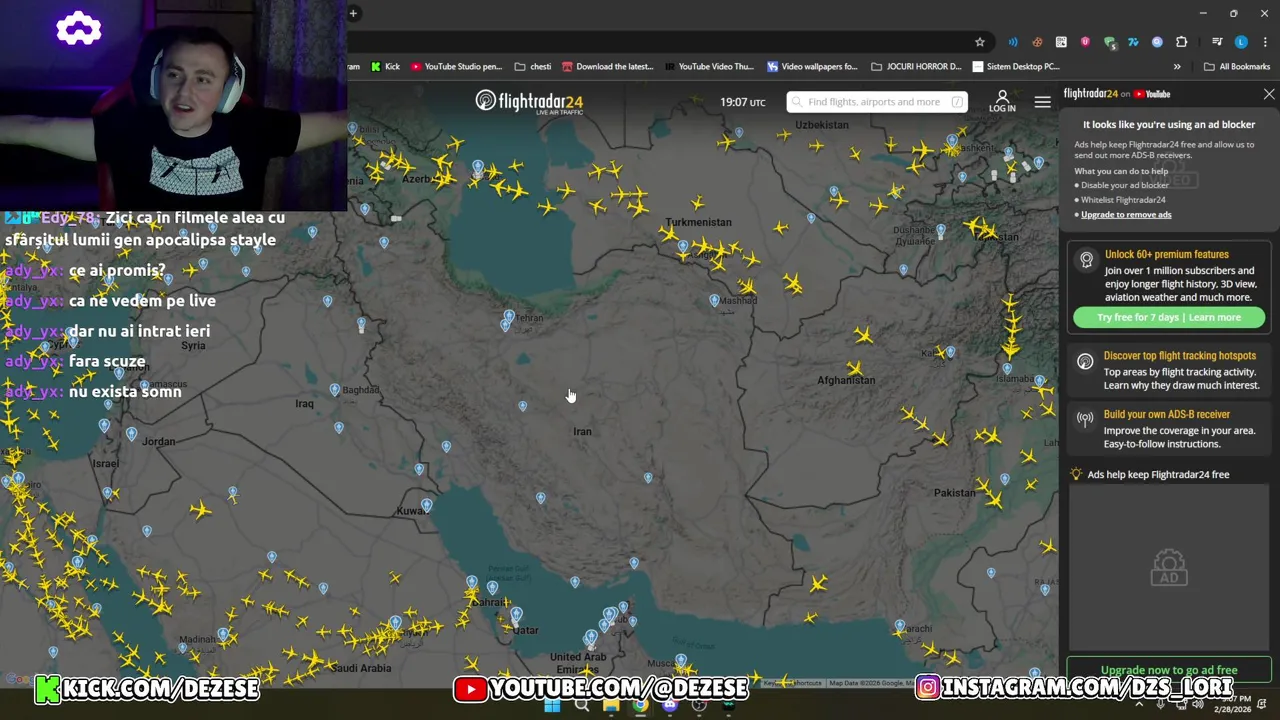Select the Kuwait airport pin
The height and width of the screenshot is (720, 1280).
coord(426,506)
